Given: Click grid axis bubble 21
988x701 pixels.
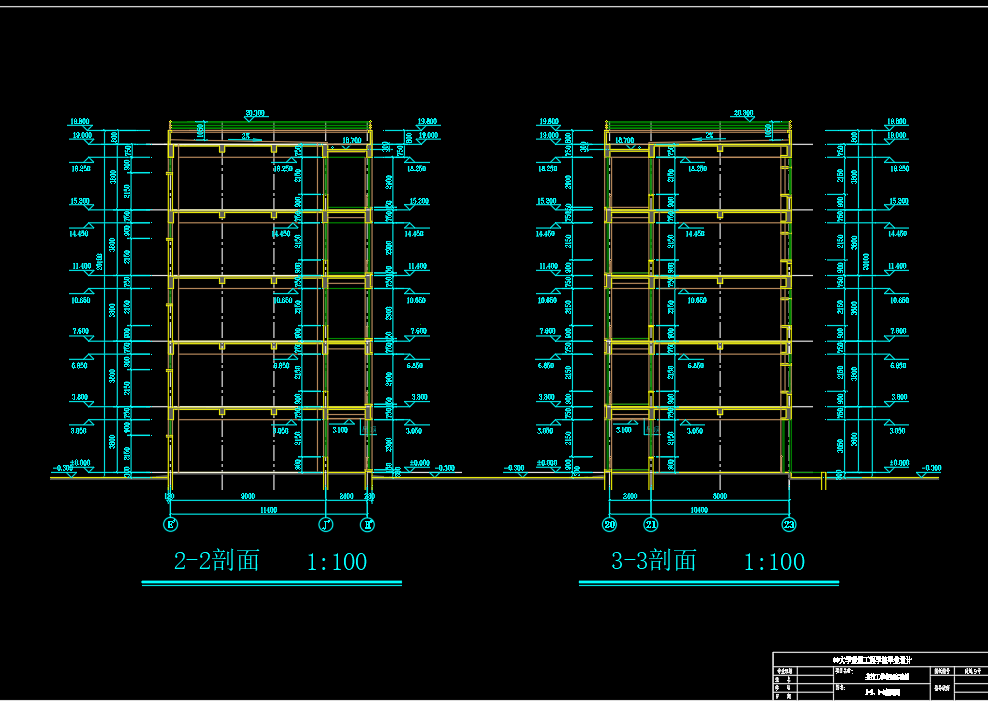Looking at the screenshot, I should 651,524.
